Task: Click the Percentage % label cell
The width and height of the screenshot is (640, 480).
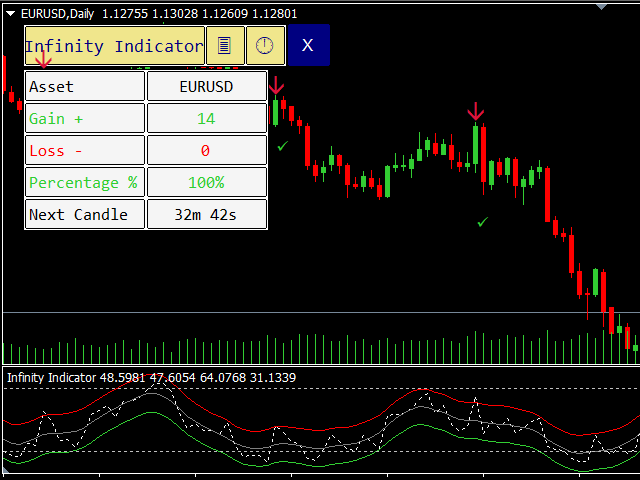Action: [x=85, y=183]
